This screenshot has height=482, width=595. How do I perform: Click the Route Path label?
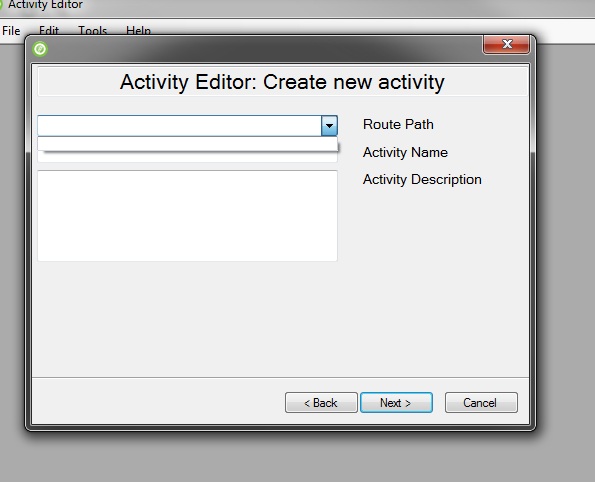tap(398, 124)
